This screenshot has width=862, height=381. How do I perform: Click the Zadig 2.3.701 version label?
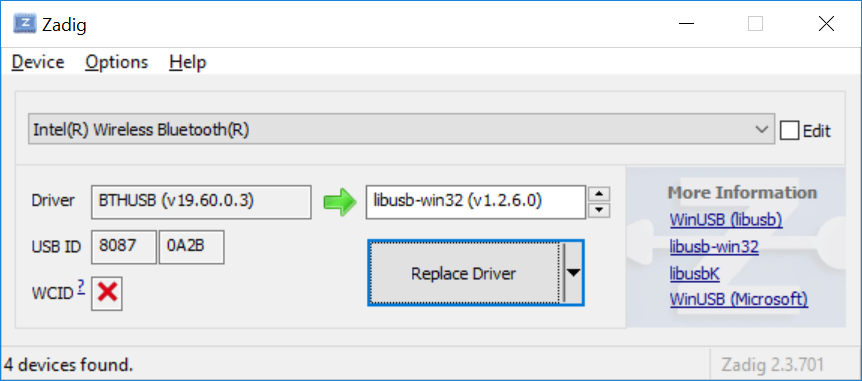[x=772, y=364]
